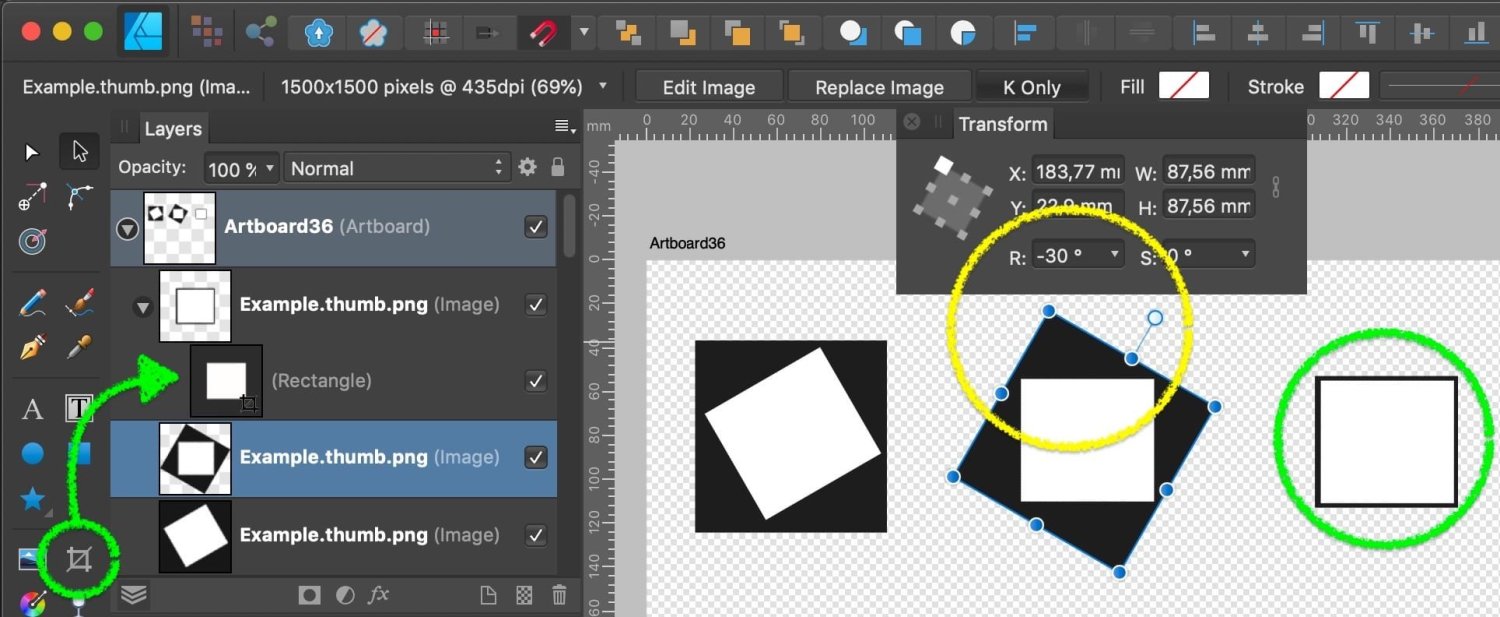Viewport: 1500px width, 617px height.
Task: Hide the Rectangle layer
Action: click(536, 381)
